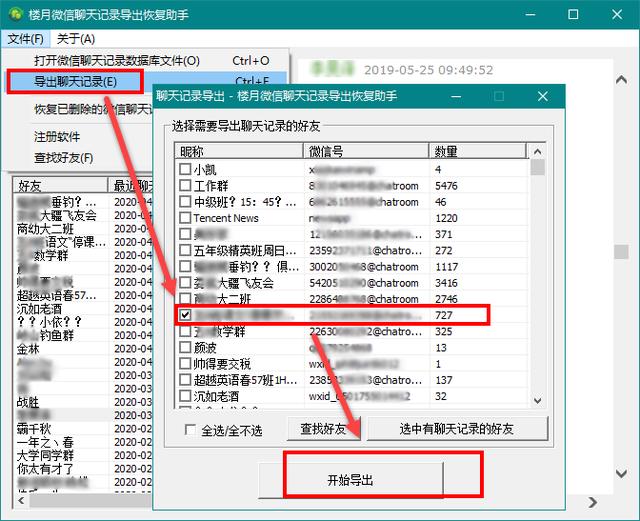Maximize the chat export dialog
640x521 pixels.
pos(498,97)
